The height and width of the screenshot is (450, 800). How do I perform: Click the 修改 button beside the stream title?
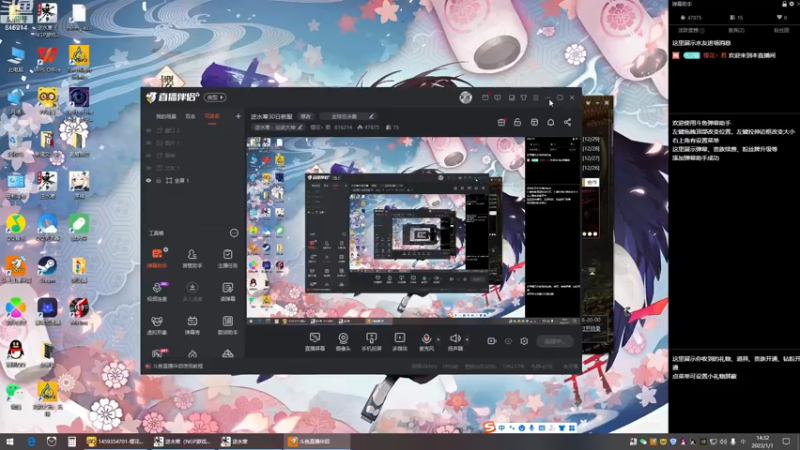[x=306, y=116]
